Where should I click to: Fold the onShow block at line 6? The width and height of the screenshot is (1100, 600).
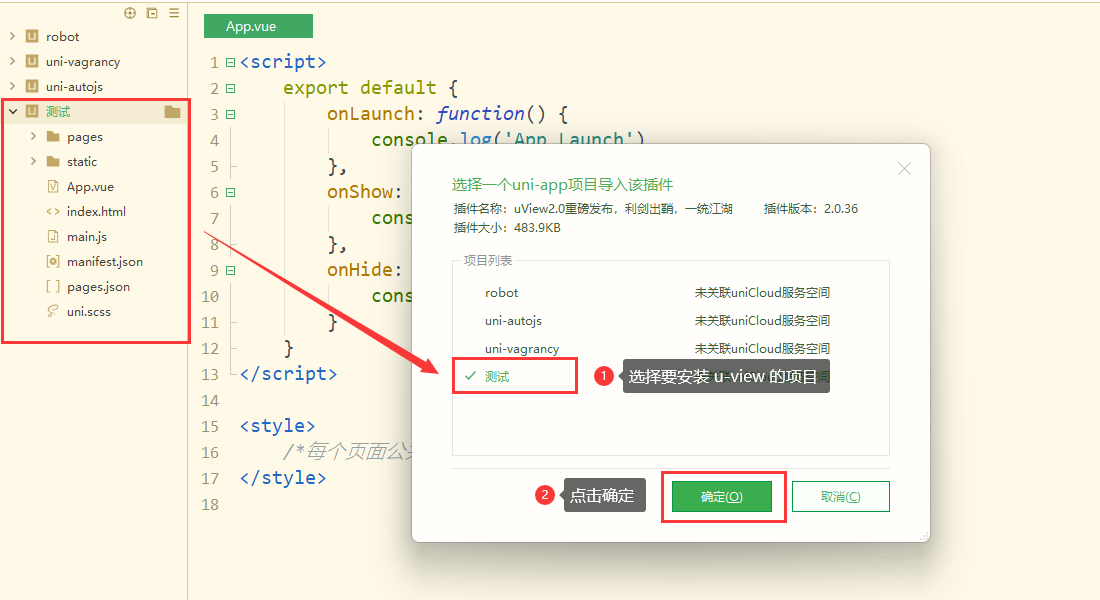pyautogui.click(x=230, y=192)
